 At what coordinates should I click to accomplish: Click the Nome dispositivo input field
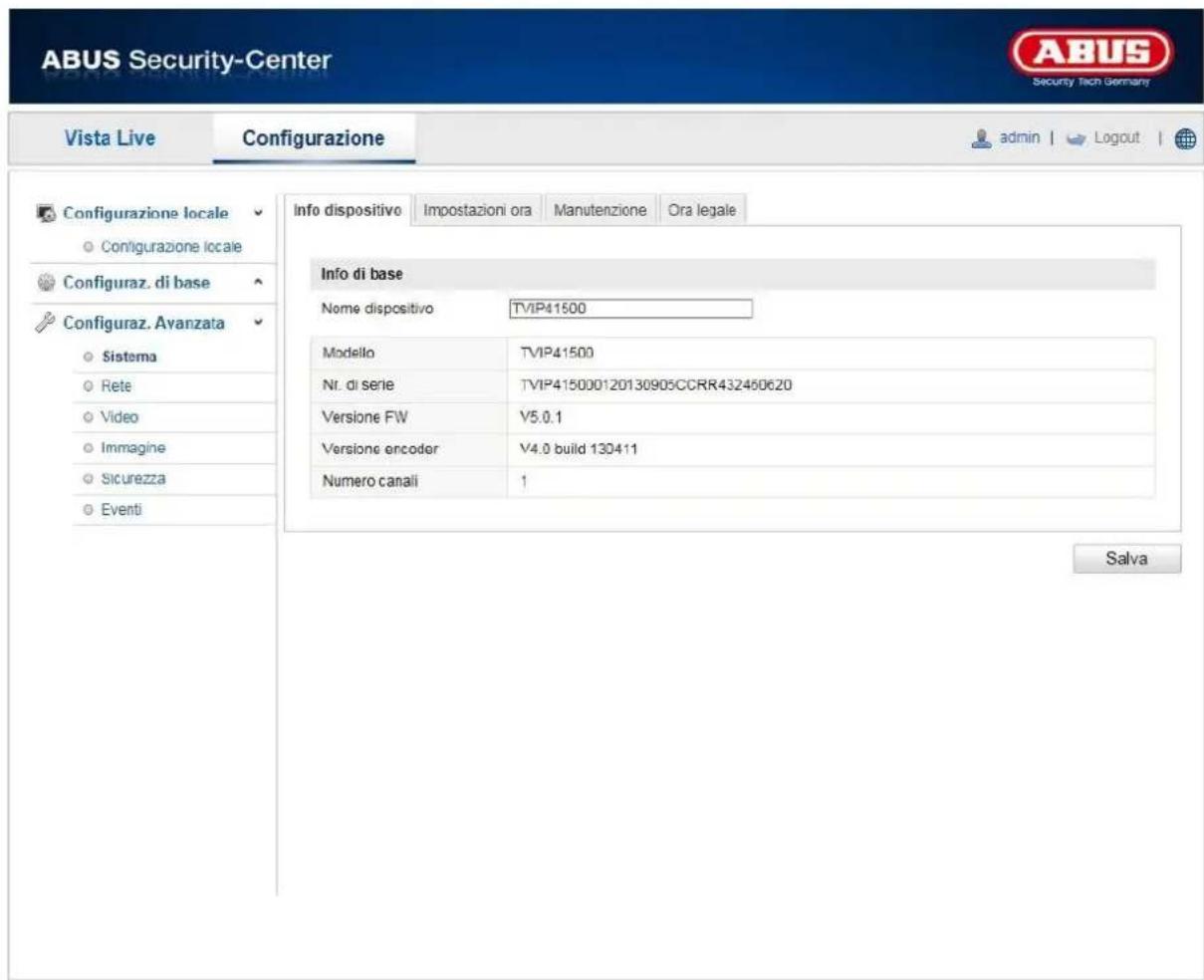(x=629, y=309)
